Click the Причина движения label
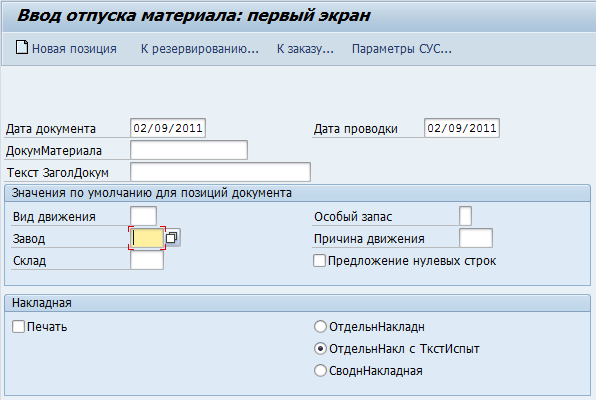 point(369,239)
